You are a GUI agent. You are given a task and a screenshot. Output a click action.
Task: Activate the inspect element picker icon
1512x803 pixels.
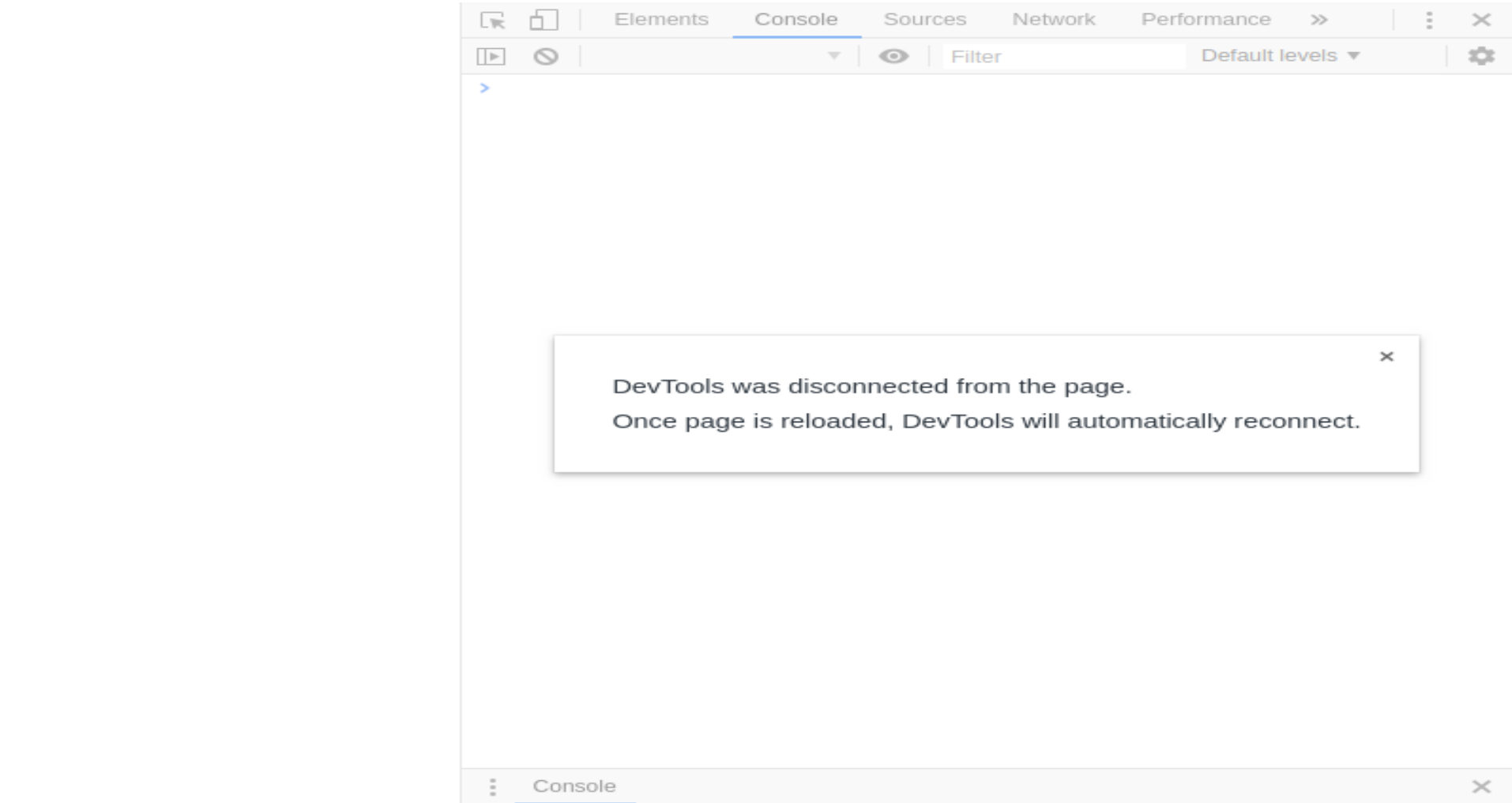(492, 20)
